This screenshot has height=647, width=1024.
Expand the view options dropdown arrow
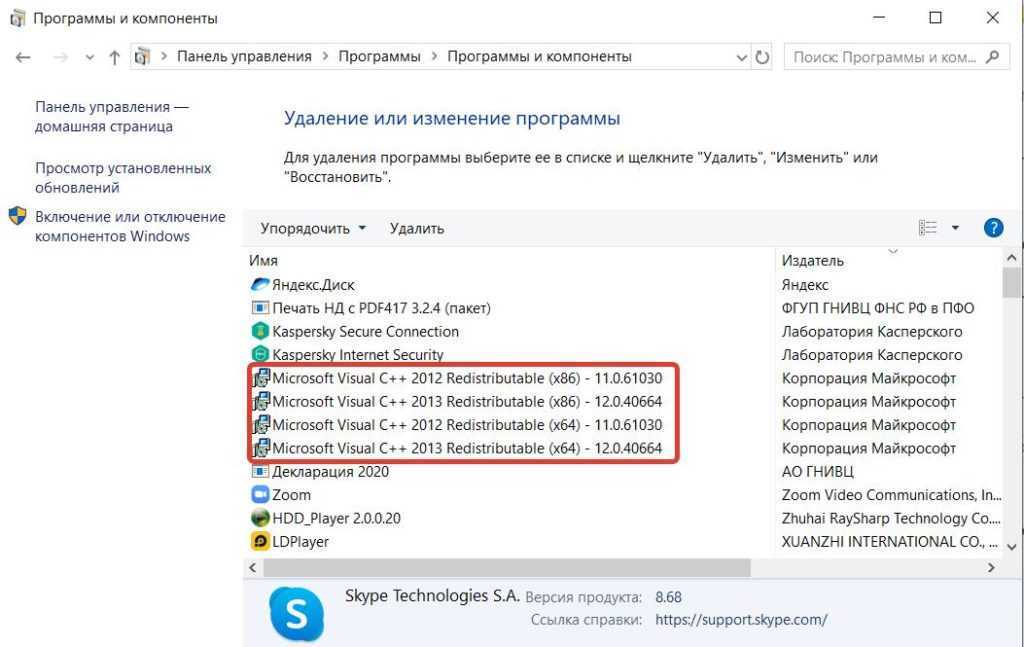click(x=955, y=228)
